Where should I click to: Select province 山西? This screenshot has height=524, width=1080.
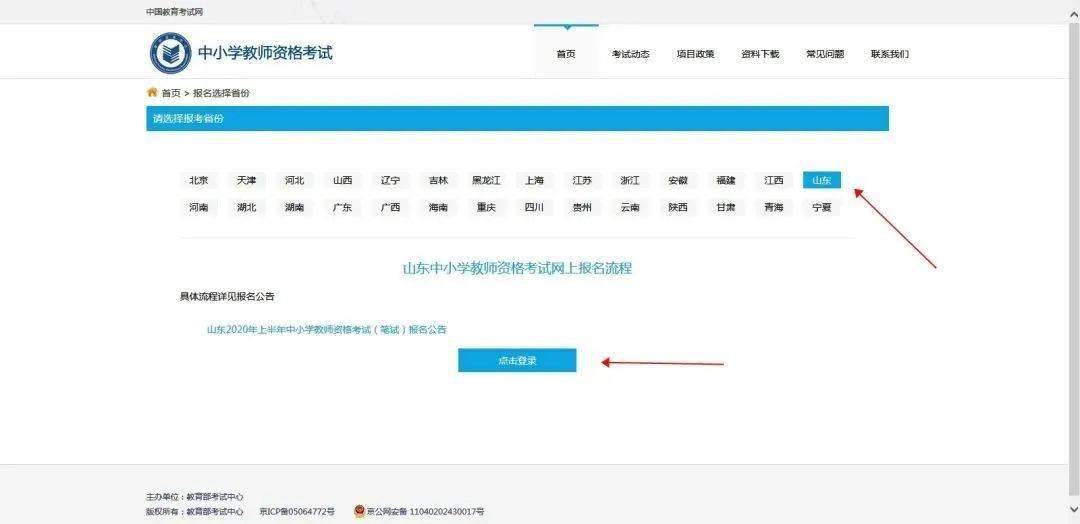tap(342, 180)
